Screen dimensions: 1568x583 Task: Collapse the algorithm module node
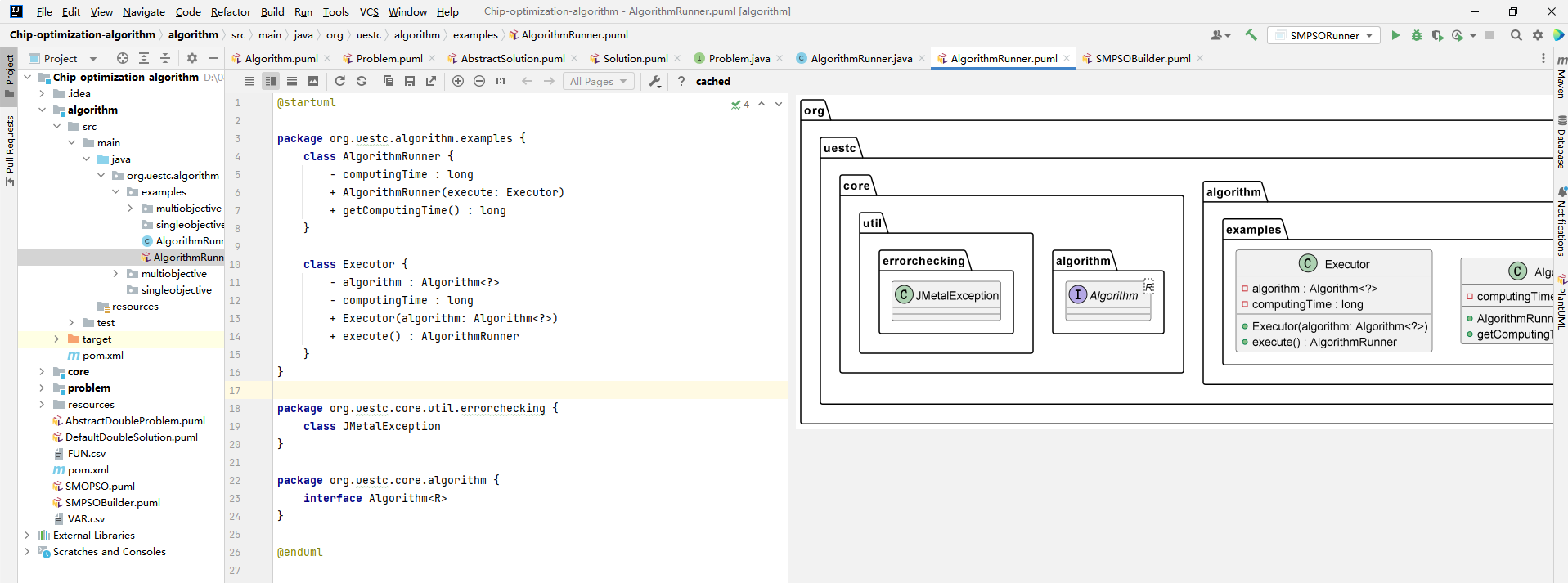click(43, 110)
